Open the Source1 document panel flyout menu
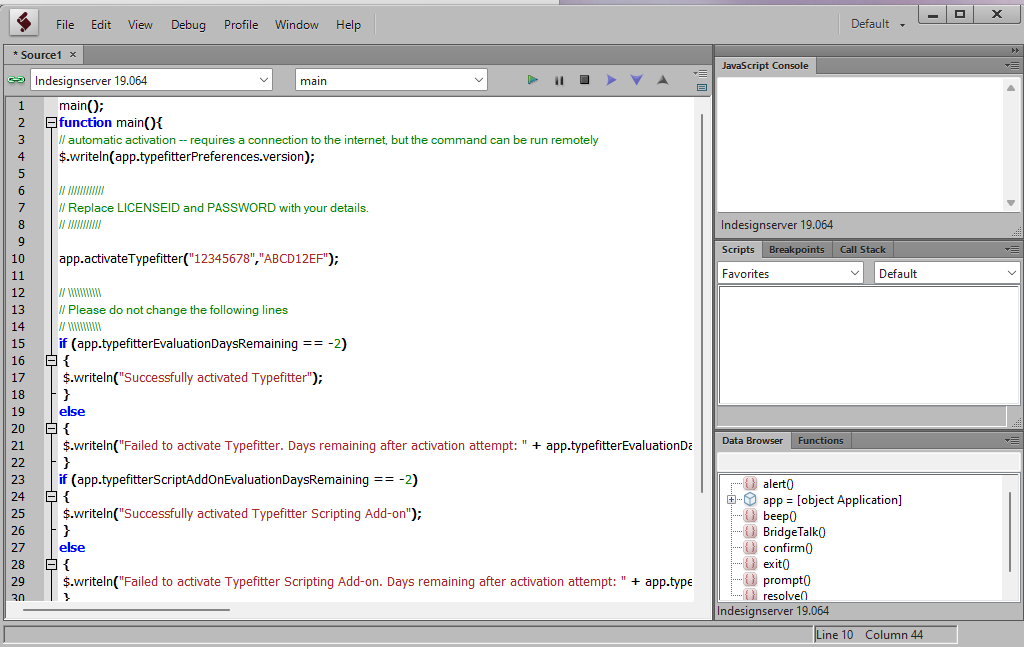1024x647 pixels. [701, 73]
